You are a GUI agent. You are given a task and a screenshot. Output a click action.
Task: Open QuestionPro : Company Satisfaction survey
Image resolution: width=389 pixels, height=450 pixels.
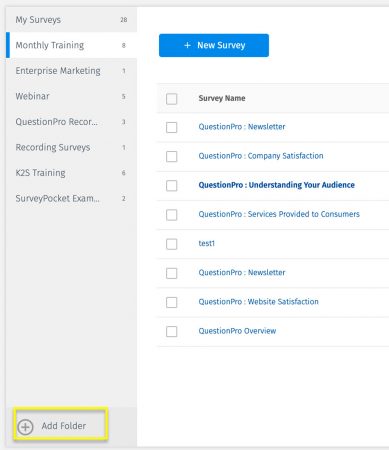point(261,156)
